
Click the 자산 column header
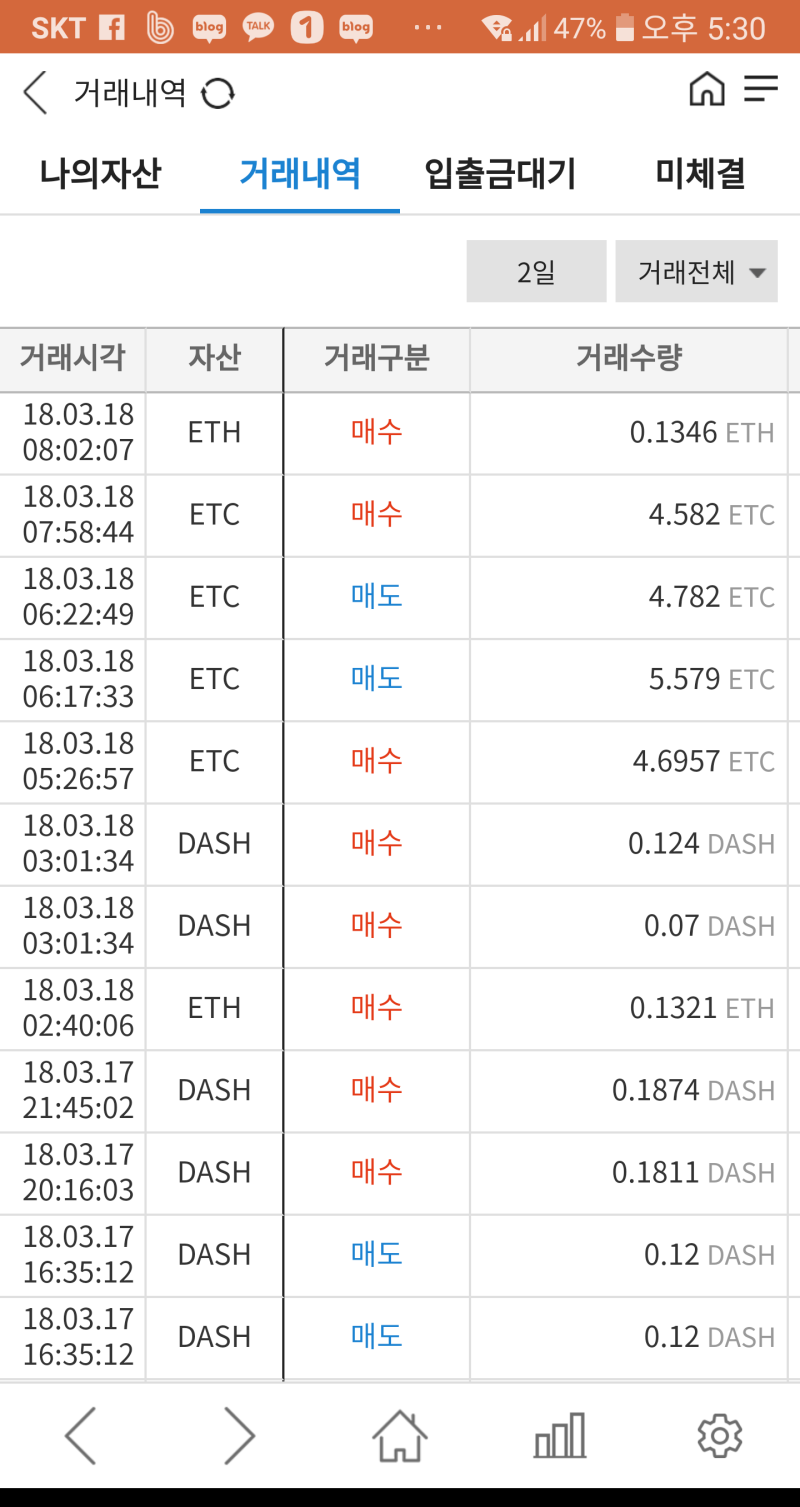[214, 358]
